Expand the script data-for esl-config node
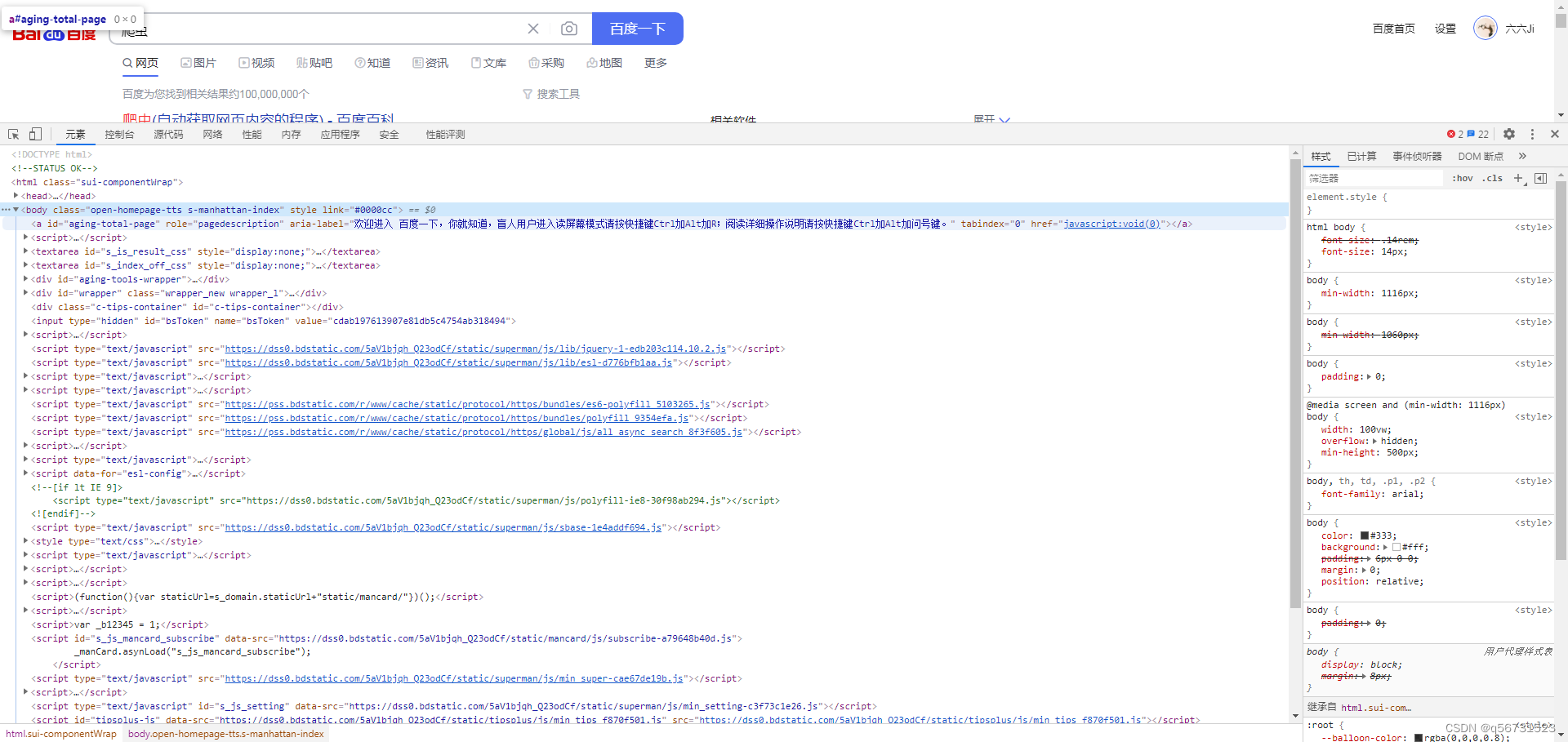Viewport: 1568px width, 742px height. (26, 473)
